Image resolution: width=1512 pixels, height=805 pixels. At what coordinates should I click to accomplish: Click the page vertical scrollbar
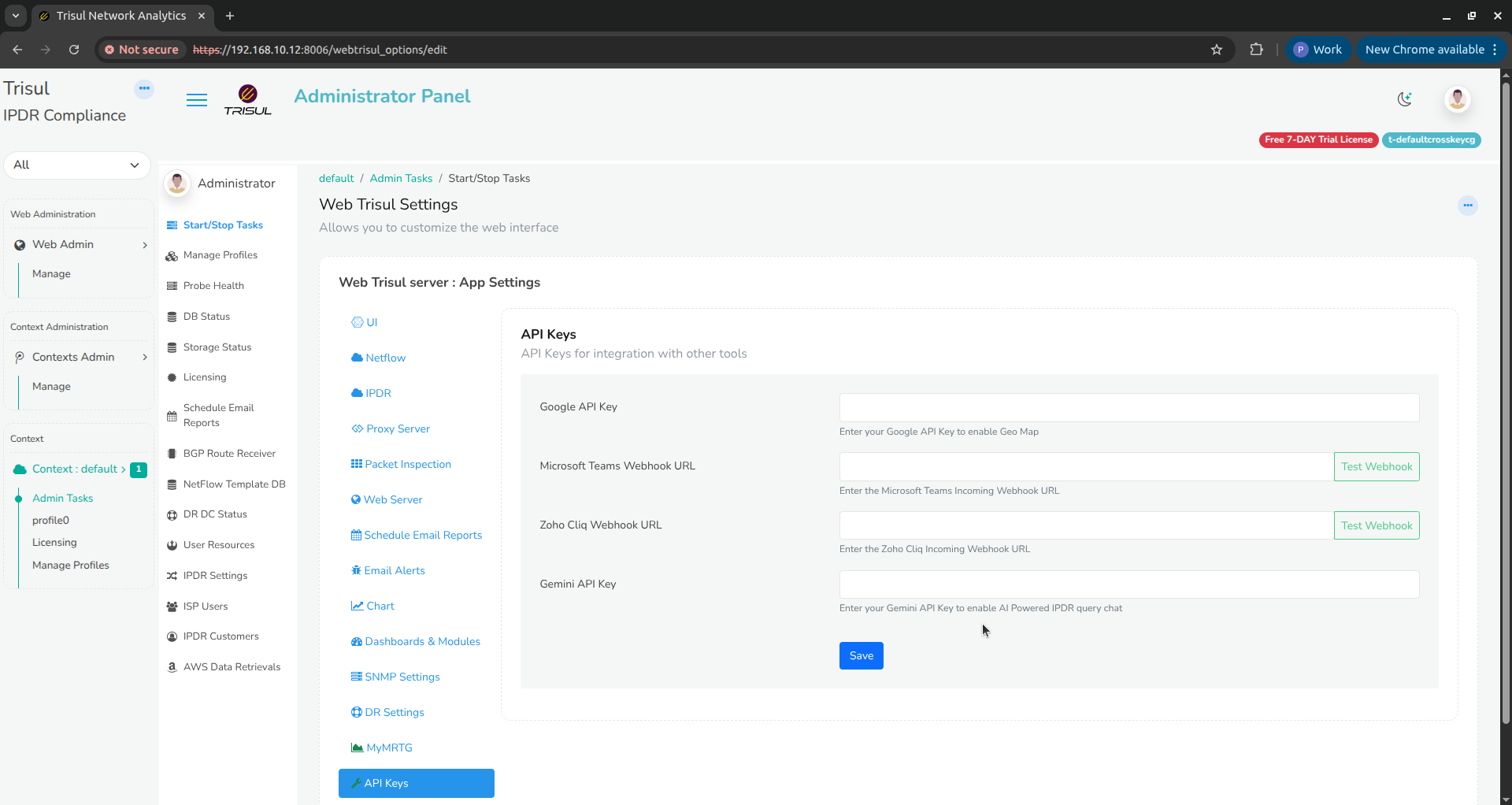[1506, 402]
